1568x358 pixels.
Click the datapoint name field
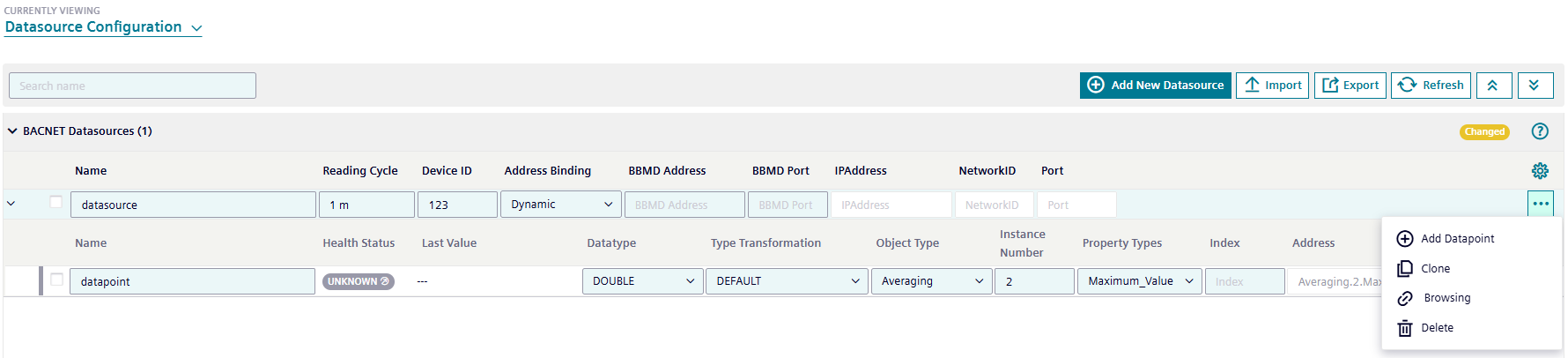pyautogui.click(x=192, y=281)
